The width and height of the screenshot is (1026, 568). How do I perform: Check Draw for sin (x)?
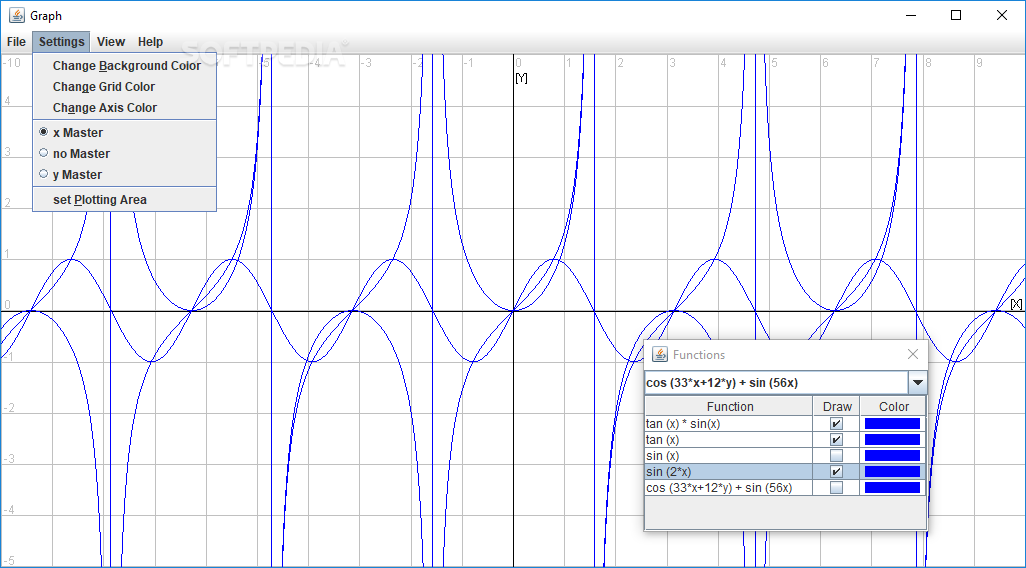pos(836,455)
